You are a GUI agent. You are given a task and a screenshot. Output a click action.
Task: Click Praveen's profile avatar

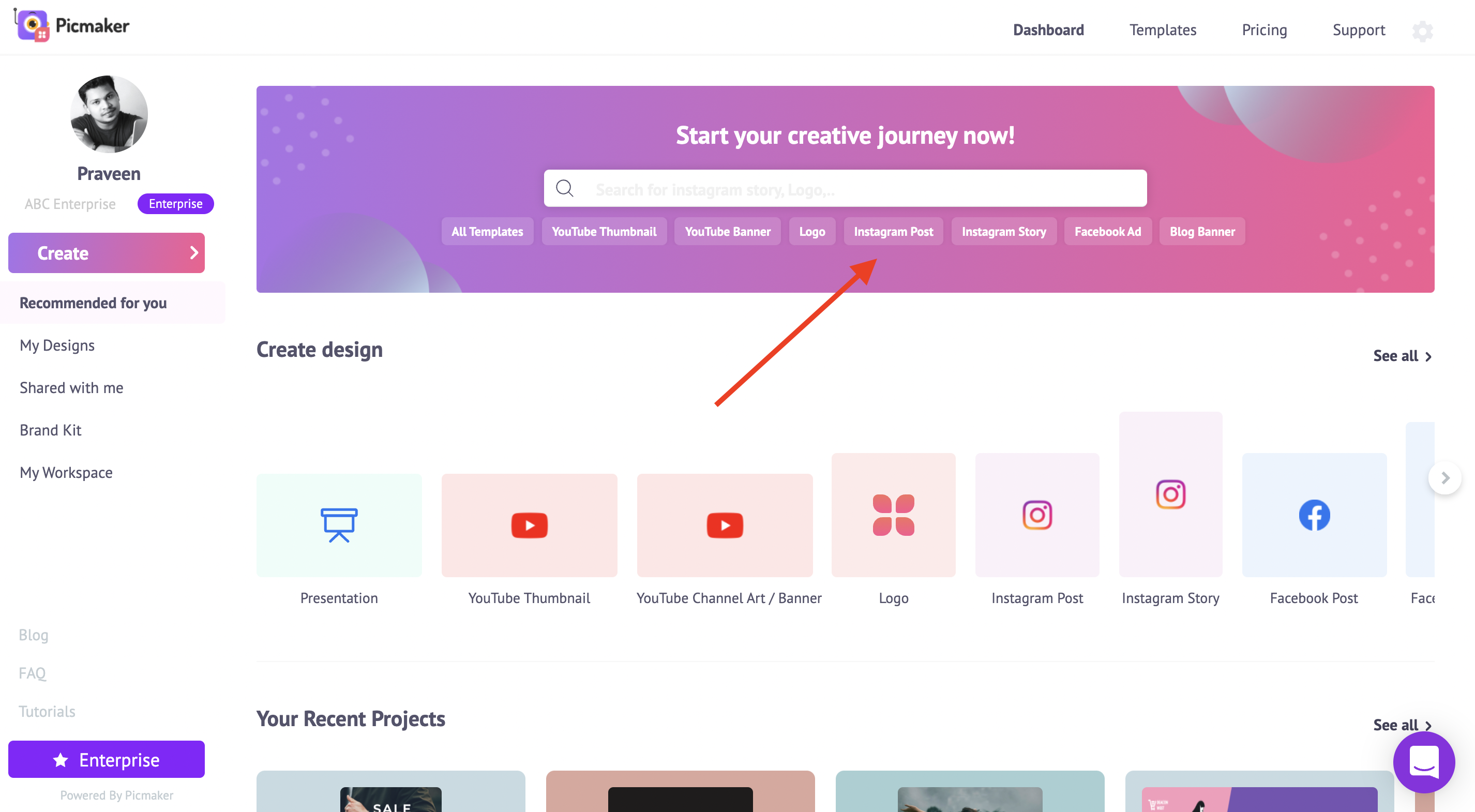point(109,114)
